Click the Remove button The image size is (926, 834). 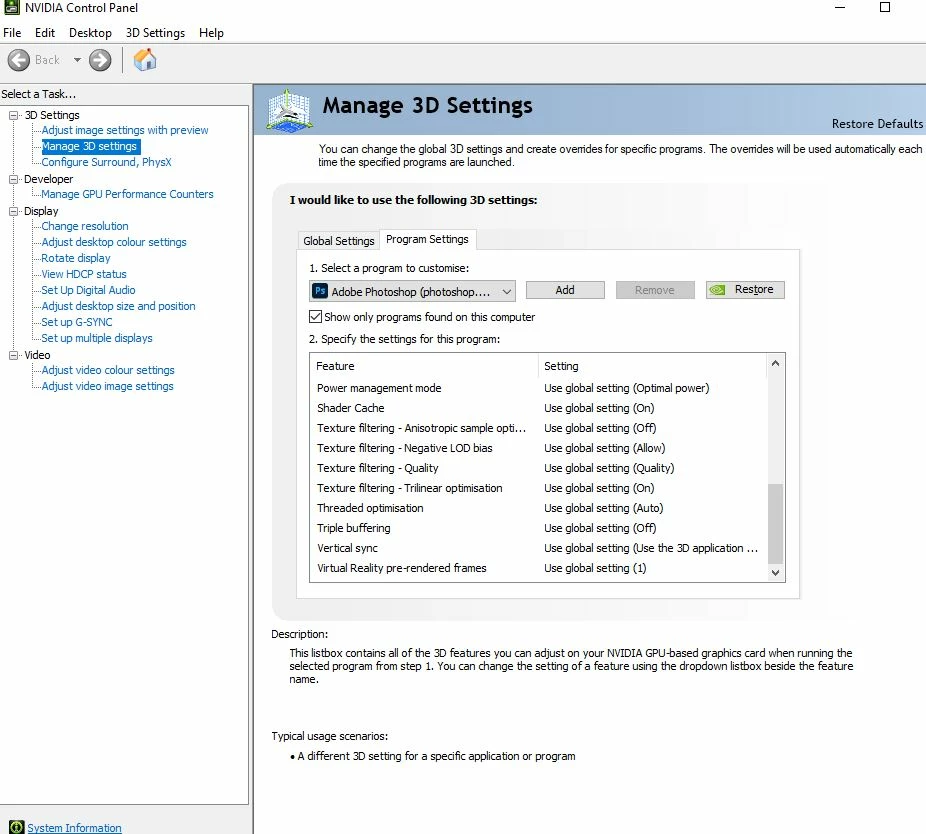655,290
